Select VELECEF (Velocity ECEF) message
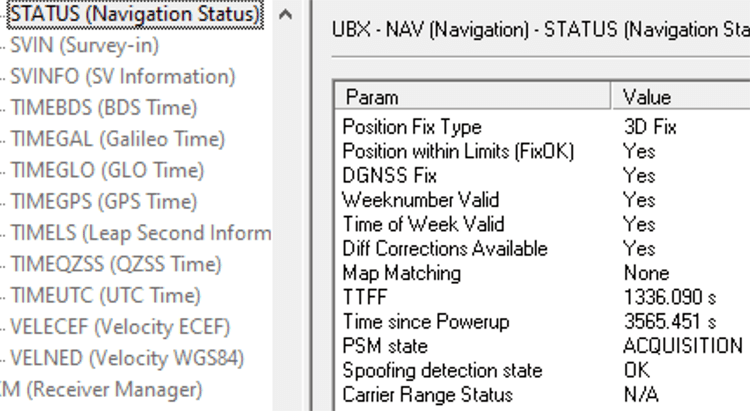 point(119,327)
